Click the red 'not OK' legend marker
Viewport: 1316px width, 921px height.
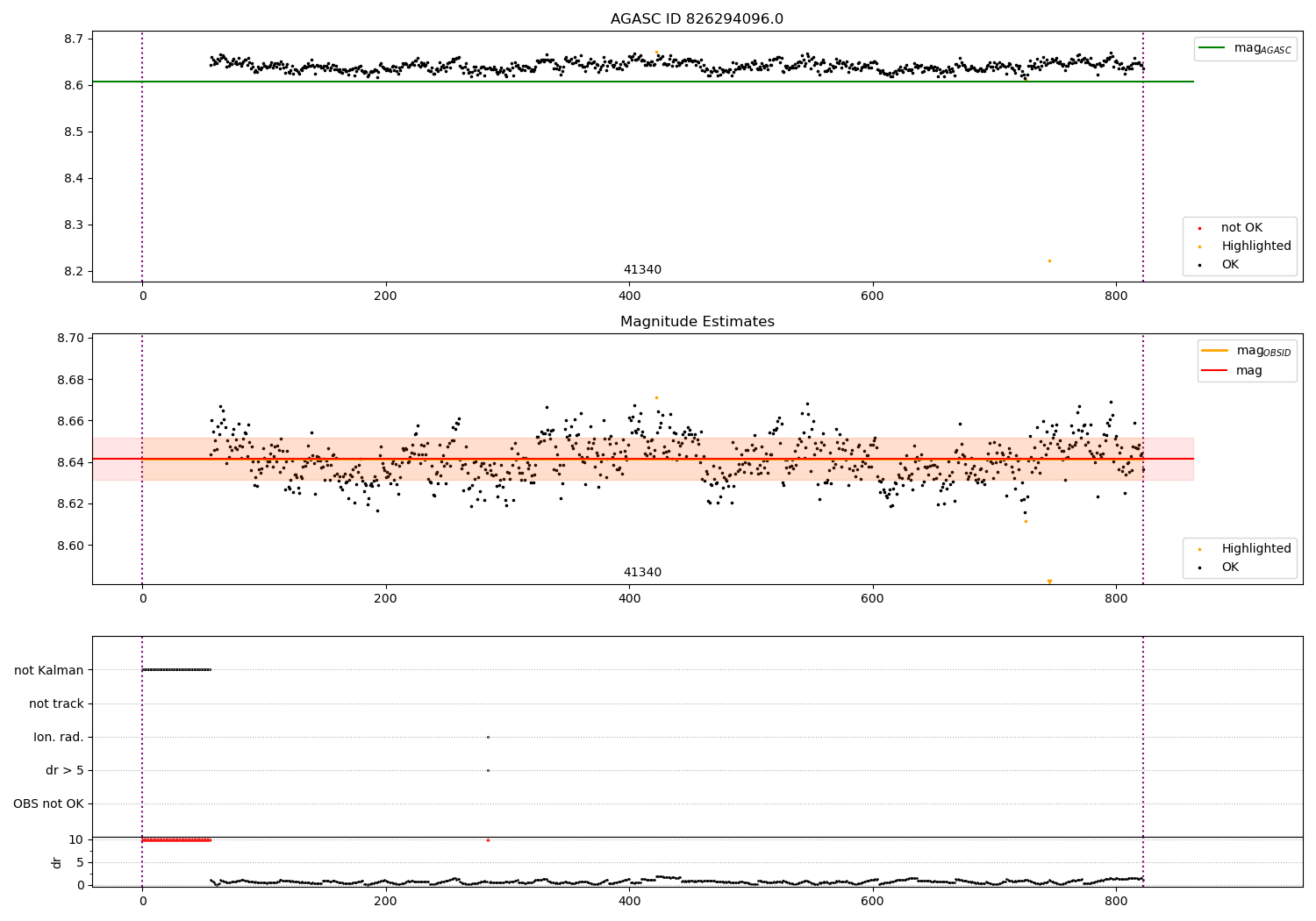tap(1199, 228)
